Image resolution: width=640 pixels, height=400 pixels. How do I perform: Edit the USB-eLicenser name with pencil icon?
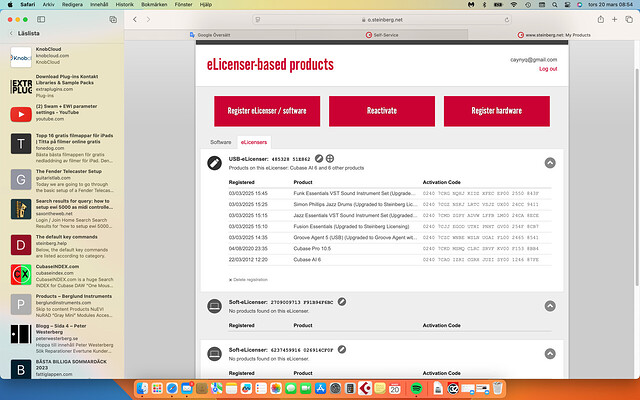pyautogui.click(x=319, y=158)
